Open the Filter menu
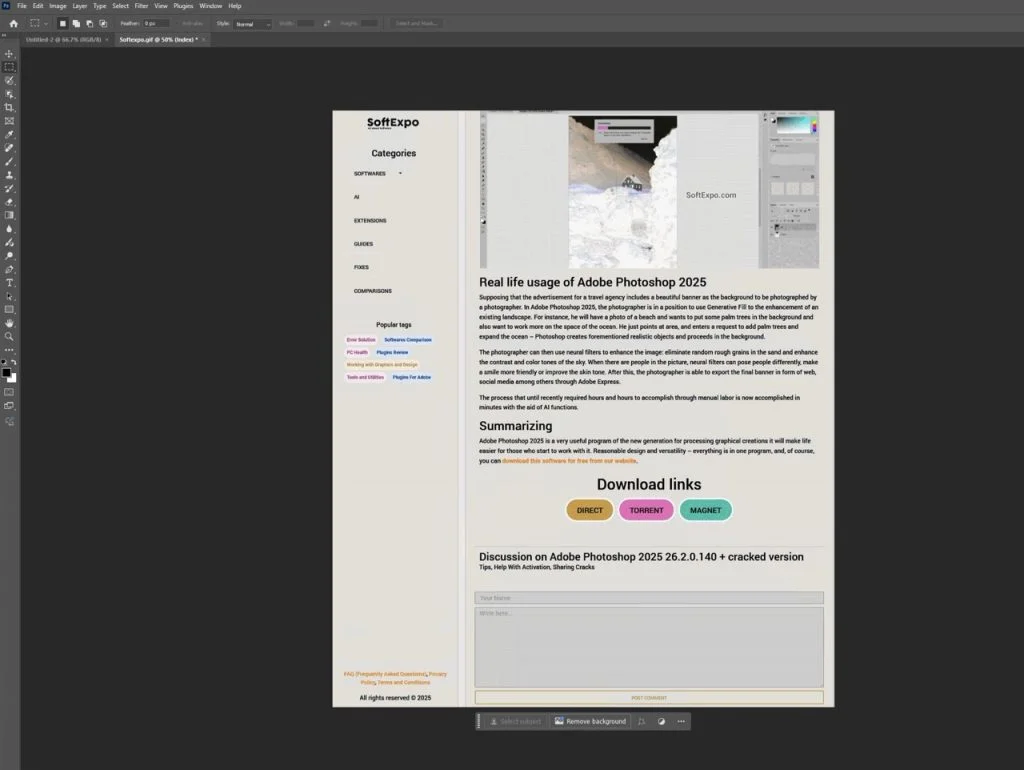Viewport: 1024px width, 770px height. tap(141, 5)
